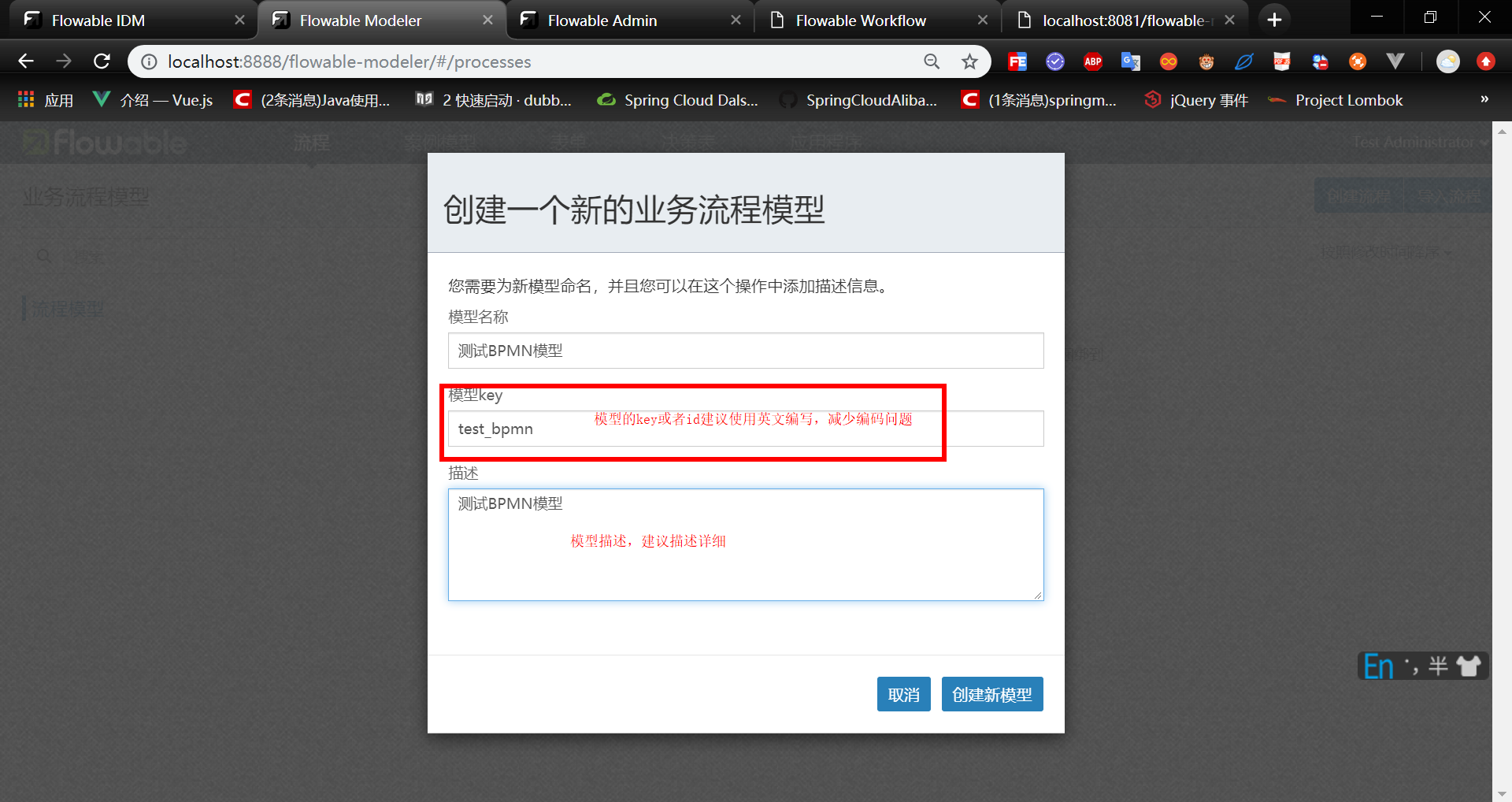This screenshot has width=1512, height=802.
Task: Open the jQuery 事件 bookmark
Action: 1197,100
